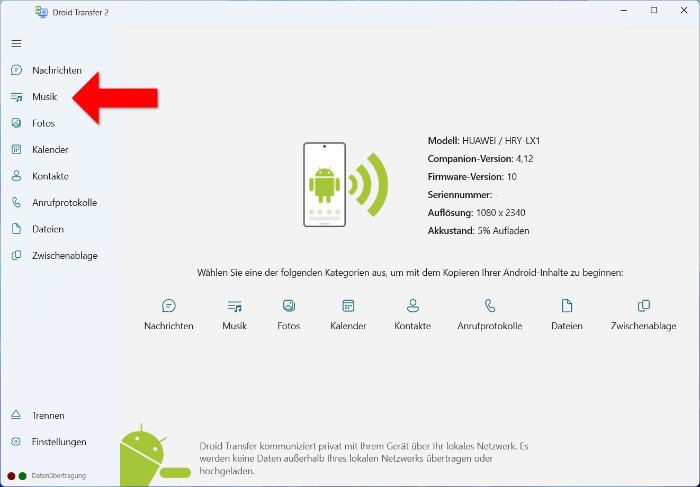Click the Zwischenablage clipboard icon in sidebar

click(x=17, y=255)
